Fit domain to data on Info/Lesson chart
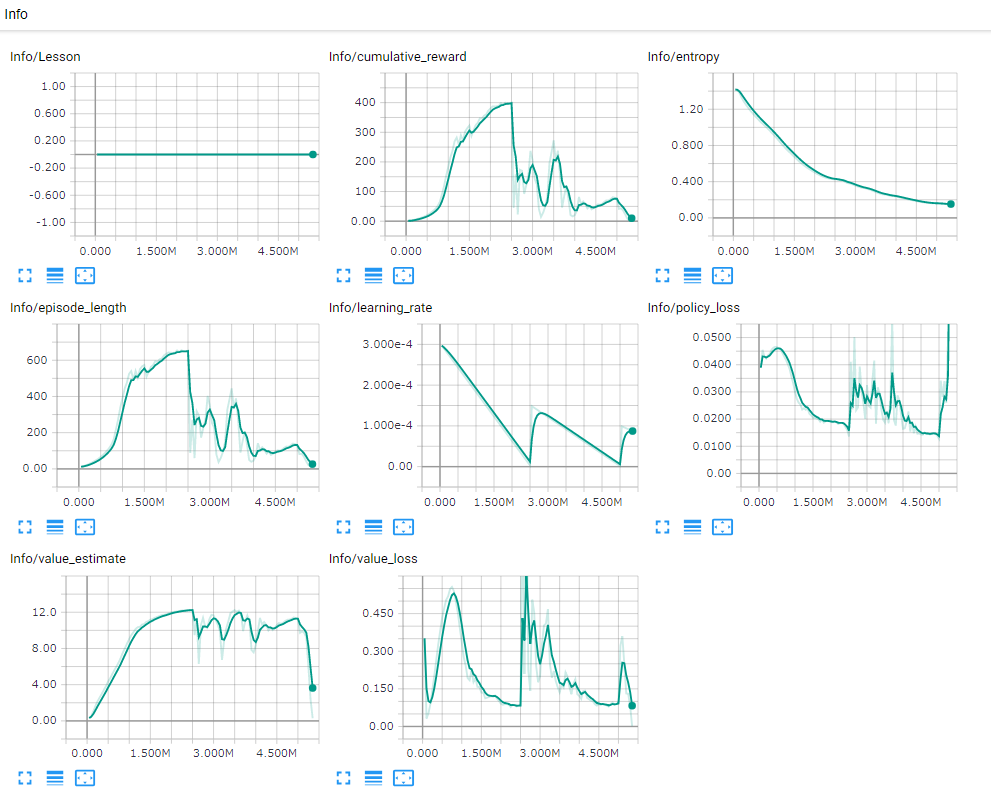Image resolution: width=991 pixels, height=799 pixels. click(85, 276)
